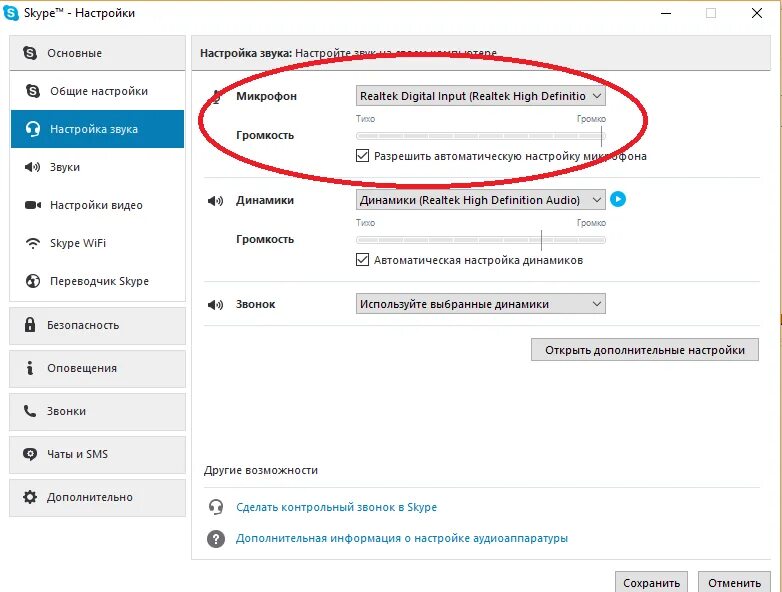Click the Отменить button

[x=734, y=583]
